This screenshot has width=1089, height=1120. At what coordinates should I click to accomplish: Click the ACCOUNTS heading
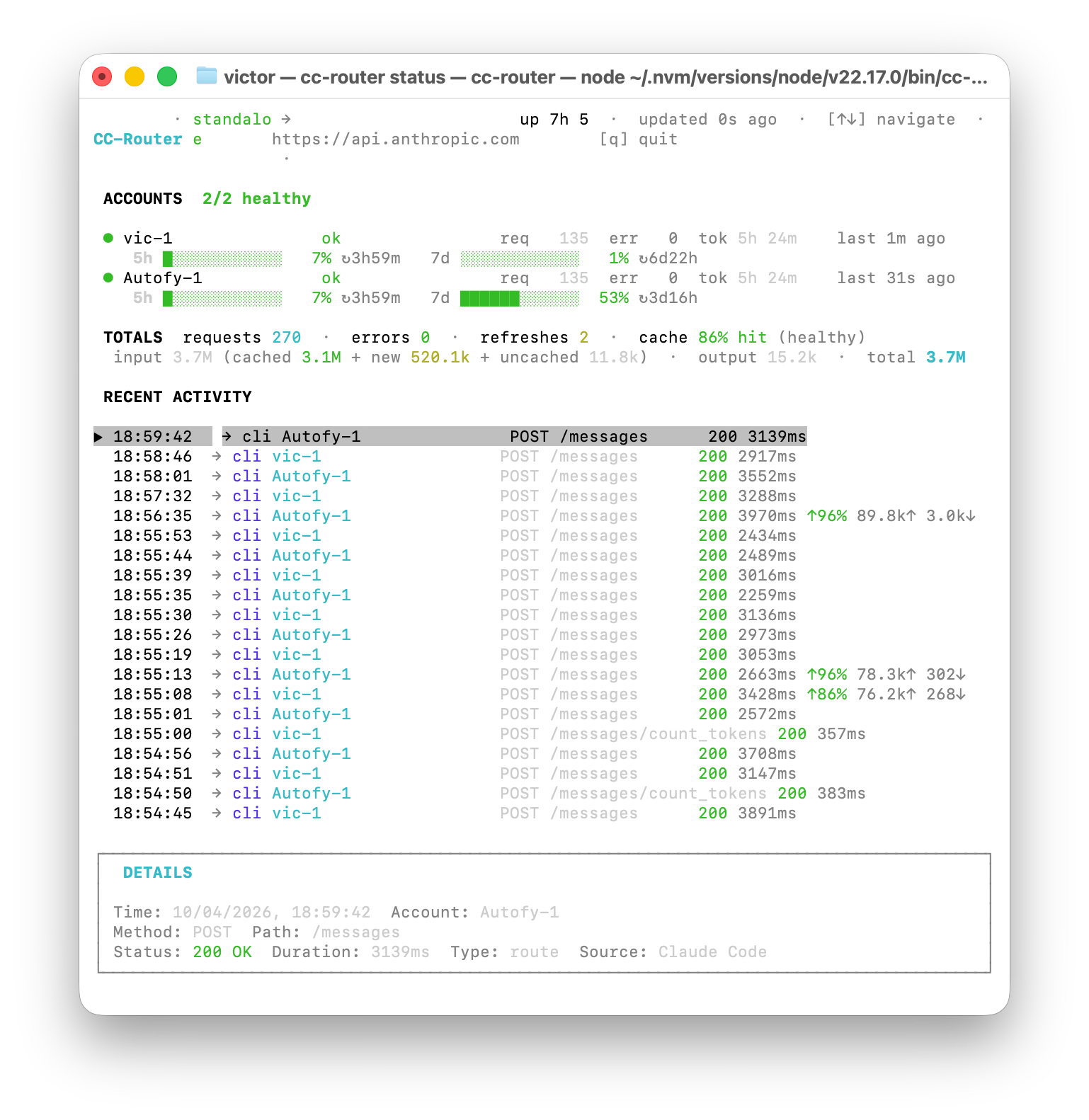(143, 199)
